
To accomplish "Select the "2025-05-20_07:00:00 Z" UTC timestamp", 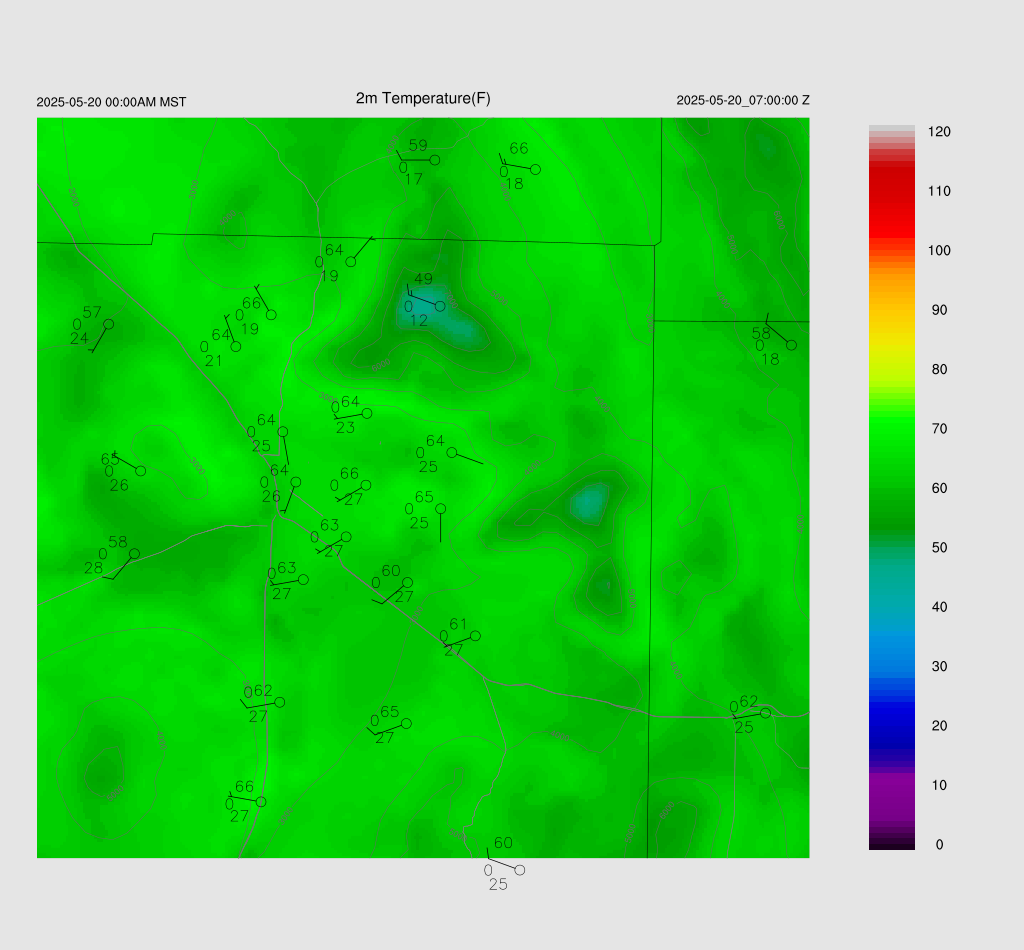I will click(743, 101).
